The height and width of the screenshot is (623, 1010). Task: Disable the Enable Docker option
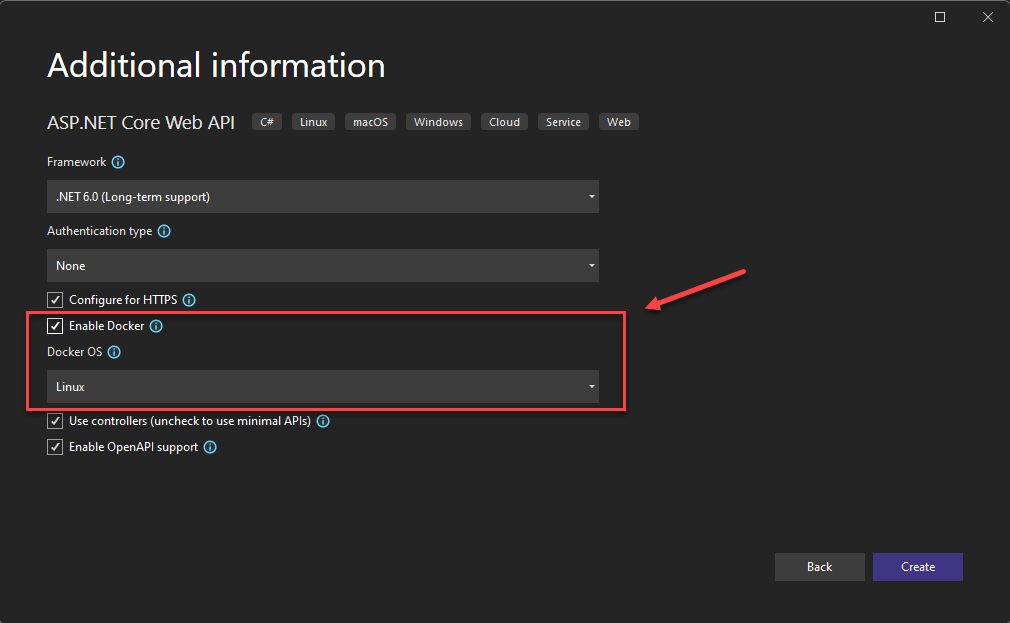pyautogui.click(x=55, y=325)
